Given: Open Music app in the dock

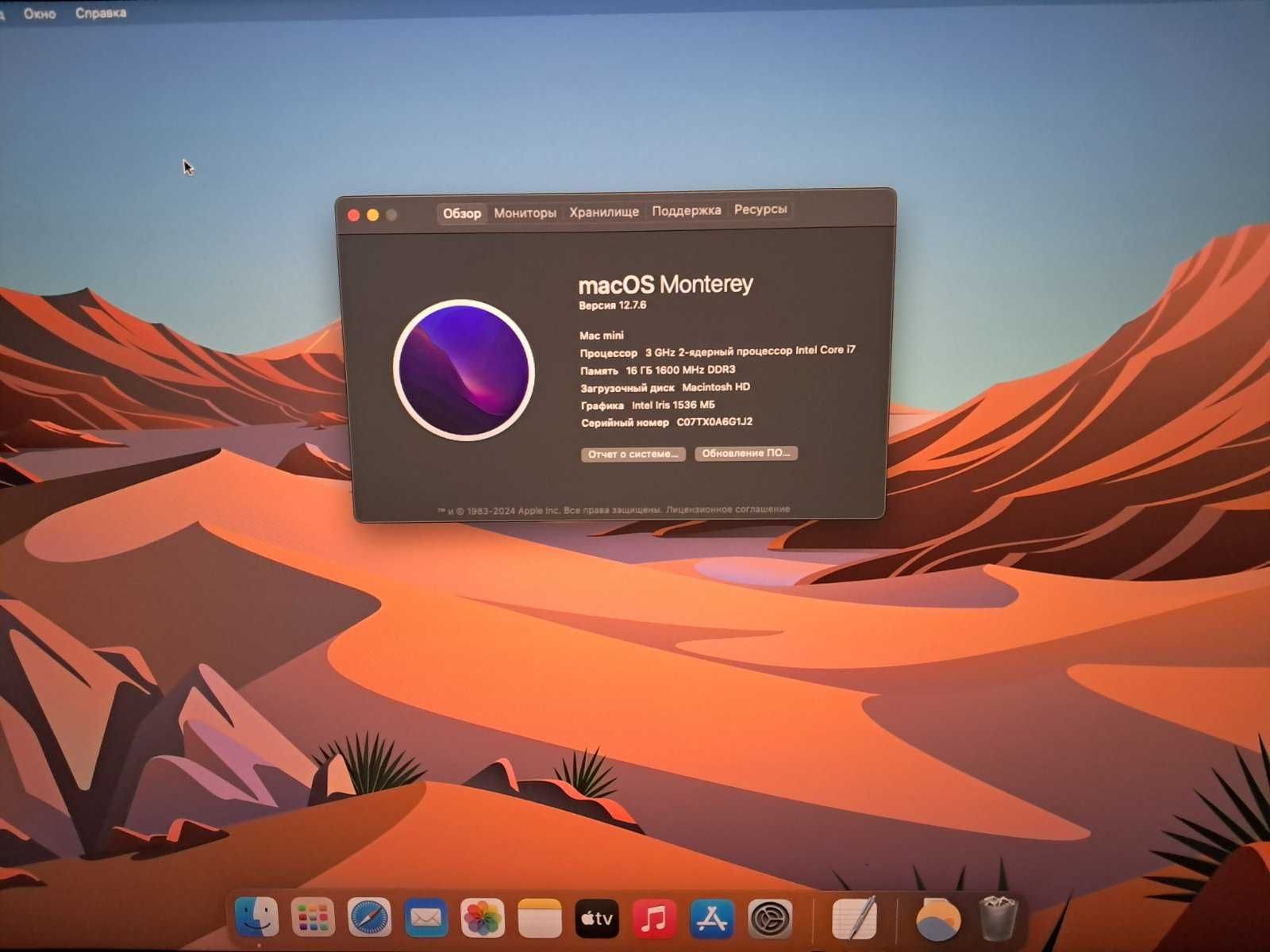Looking at the screenshot, I should click(654, 919).
